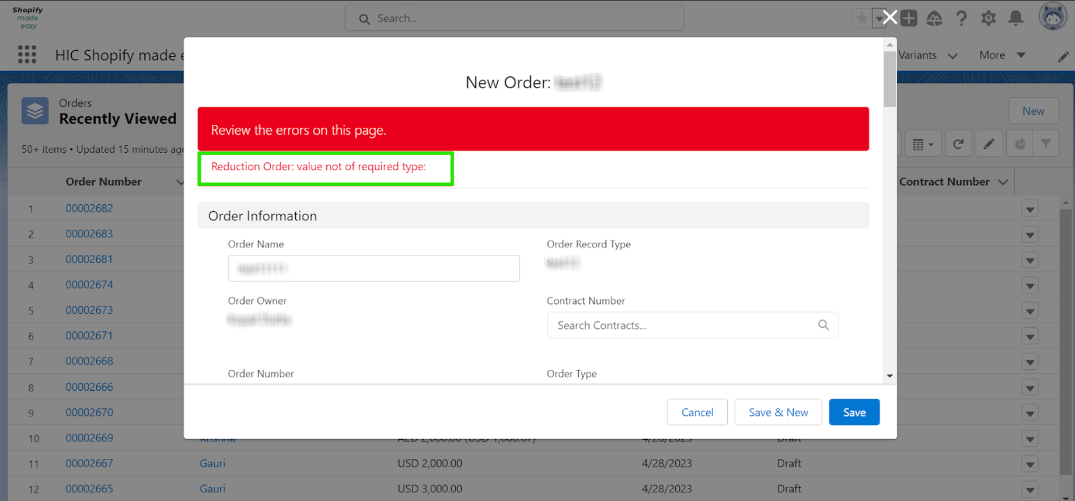Image resolution: width=1075 pixels, height=501 pixels.
Task: Open row actions for order 00002667
Action: pos(1030,464)
